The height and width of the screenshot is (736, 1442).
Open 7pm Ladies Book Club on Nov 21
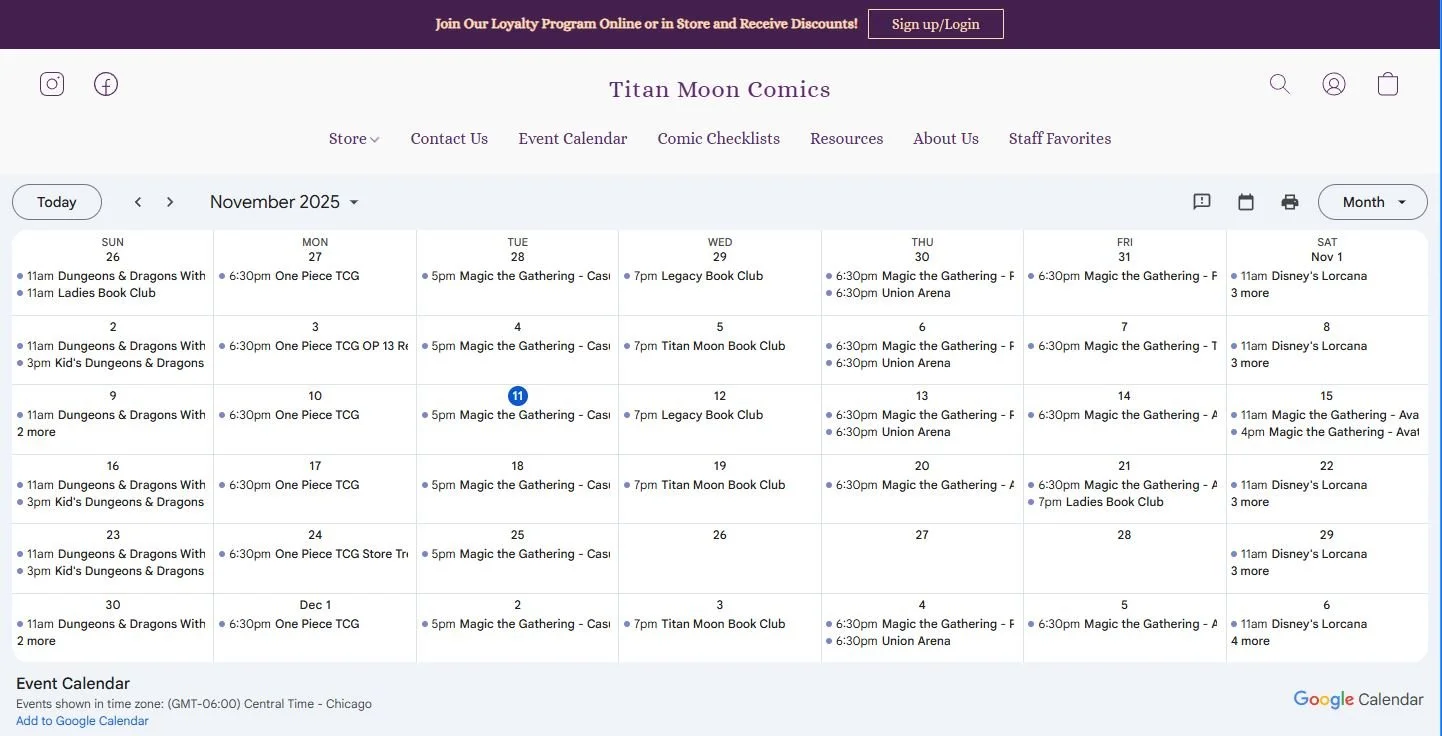click(x=1124, y=502)
